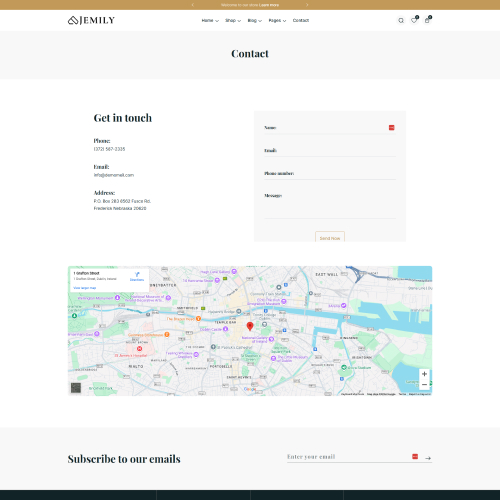The image size is (500, 500).
Task: Focus the Message text area
Action: 330,204
